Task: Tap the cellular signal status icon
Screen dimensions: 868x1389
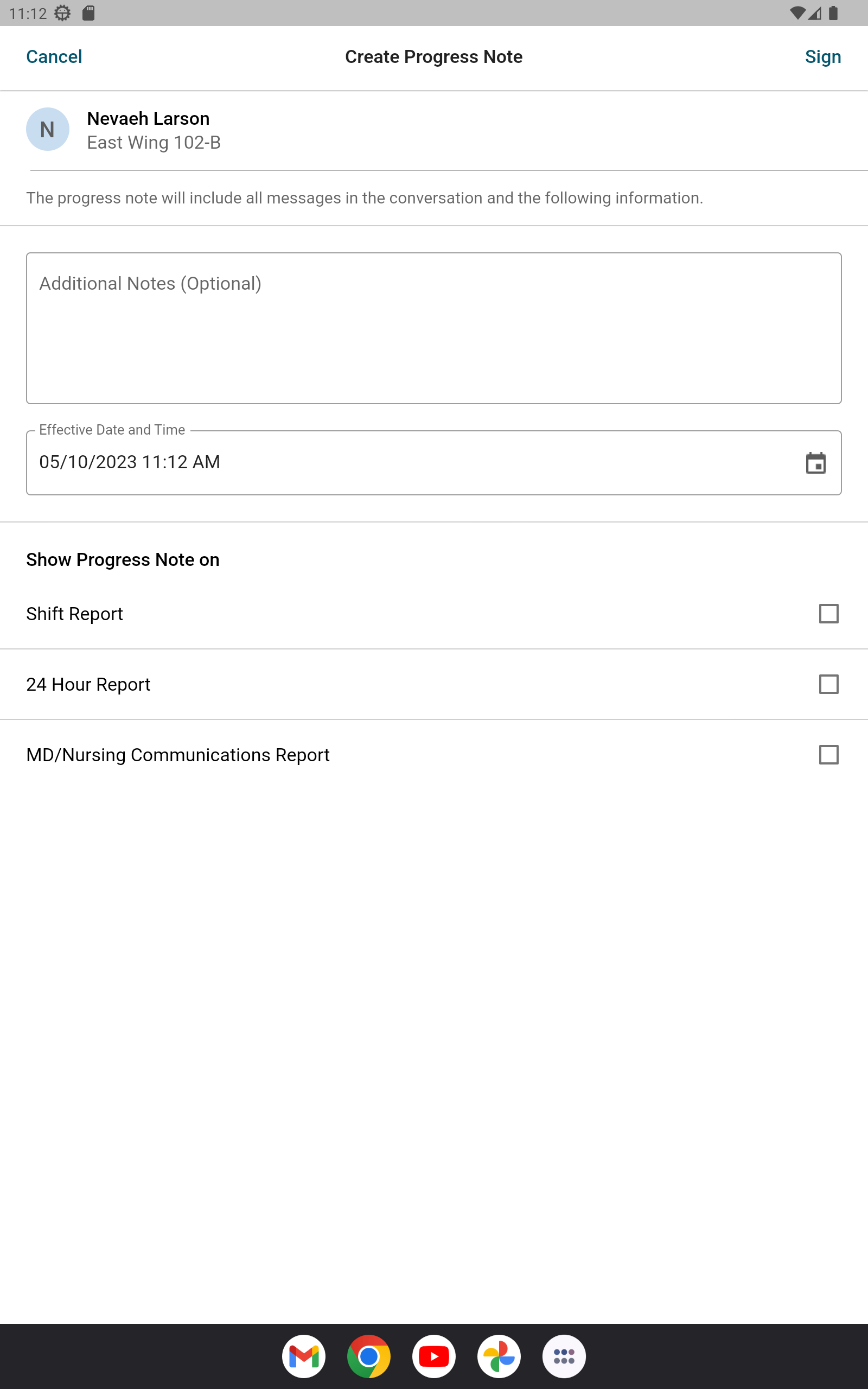Action: [x=814, y=12]
